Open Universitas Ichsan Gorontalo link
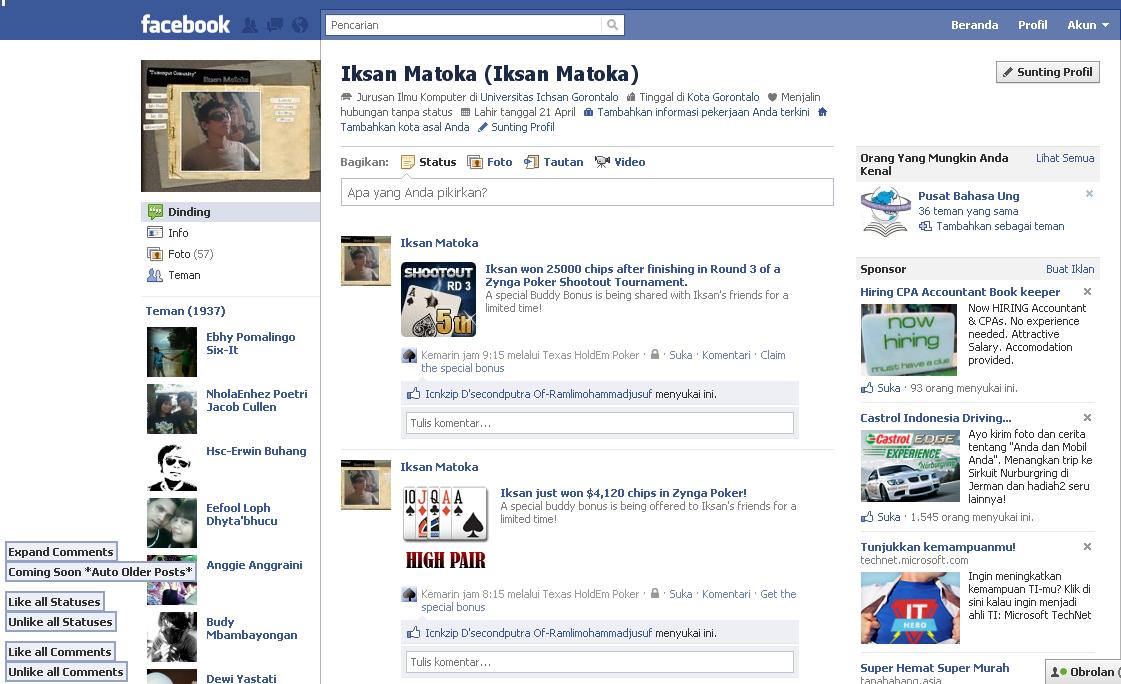Image resolution: width=1121 pixels, height=684 pixels. (549, 97)
